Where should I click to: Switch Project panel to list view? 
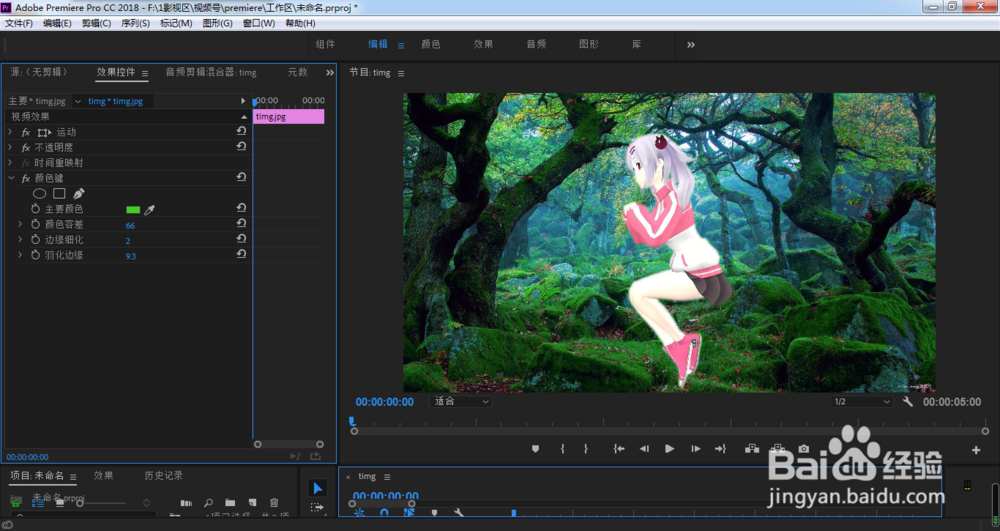(38, 503)
